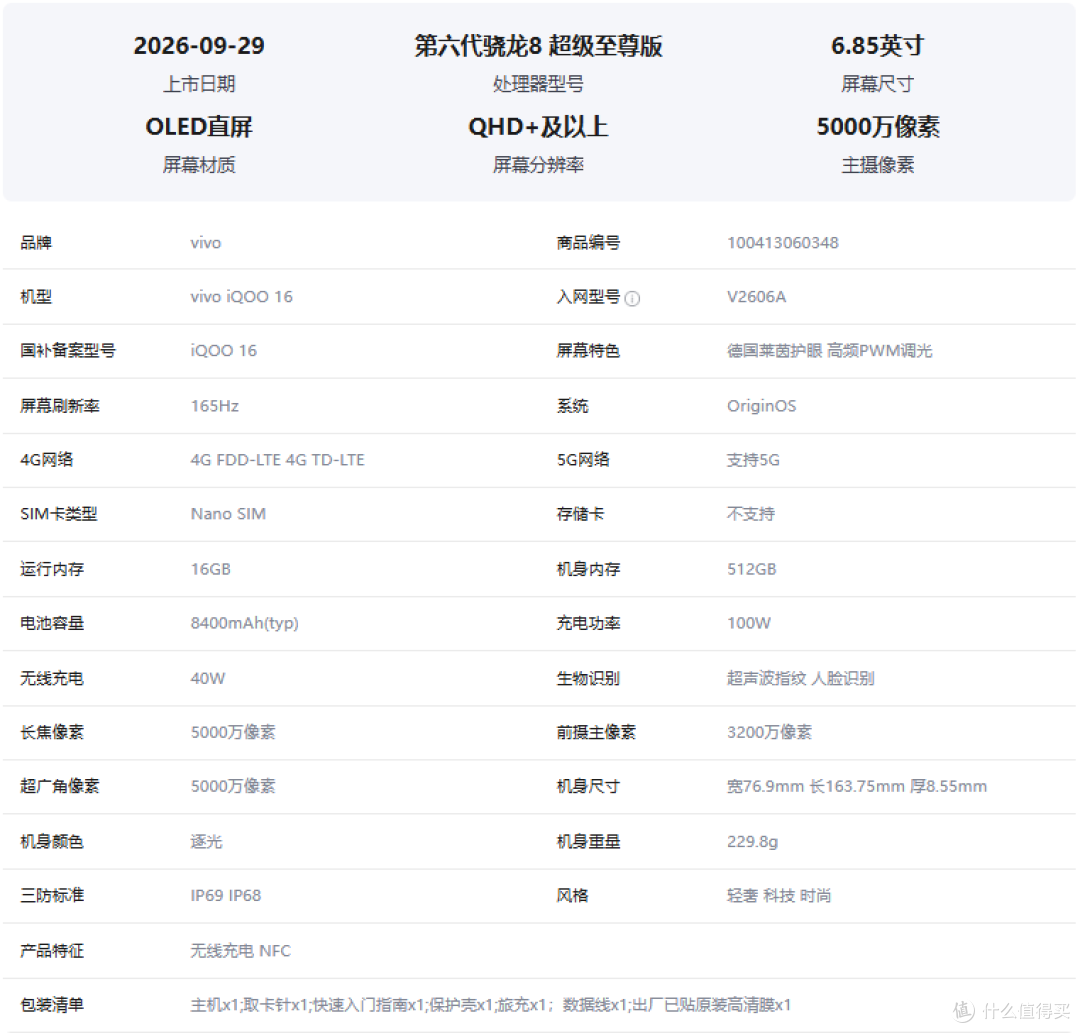Click 国补备案型号 value iQOO 16

coord(223,351)
